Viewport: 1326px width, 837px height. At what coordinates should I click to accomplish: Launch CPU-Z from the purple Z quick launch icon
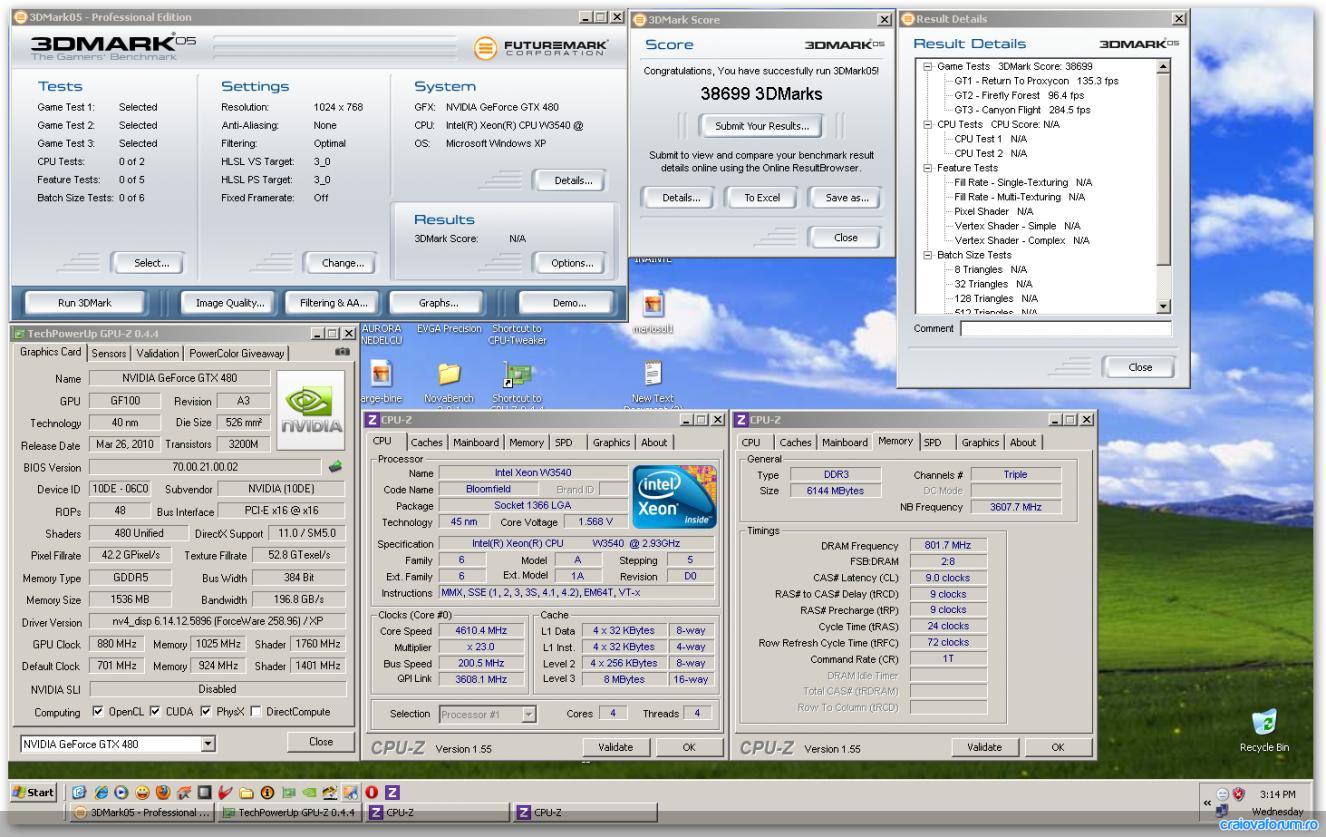click(391, 791)
